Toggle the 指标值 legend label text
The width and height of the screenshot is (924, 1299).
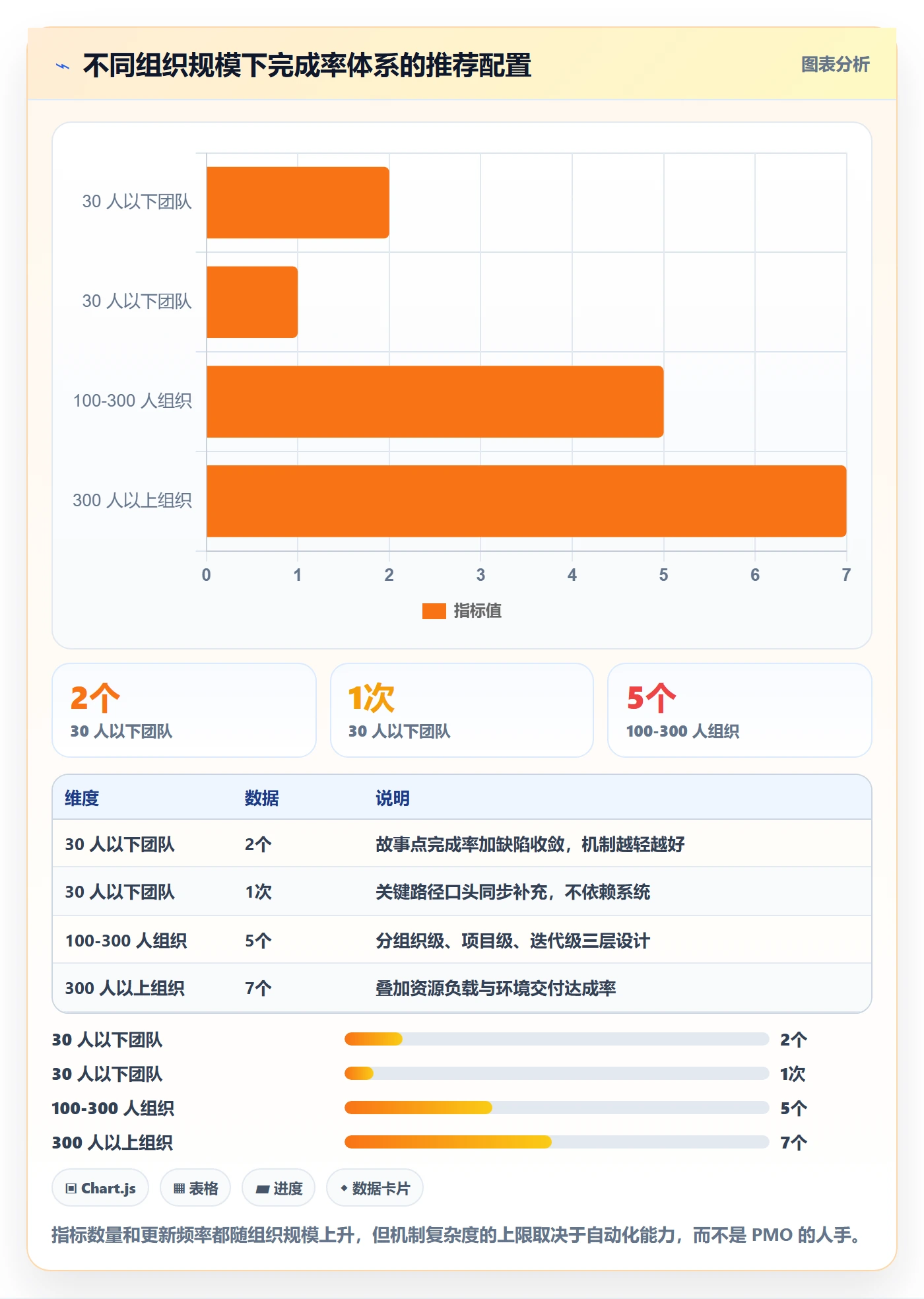click(478, 611)
